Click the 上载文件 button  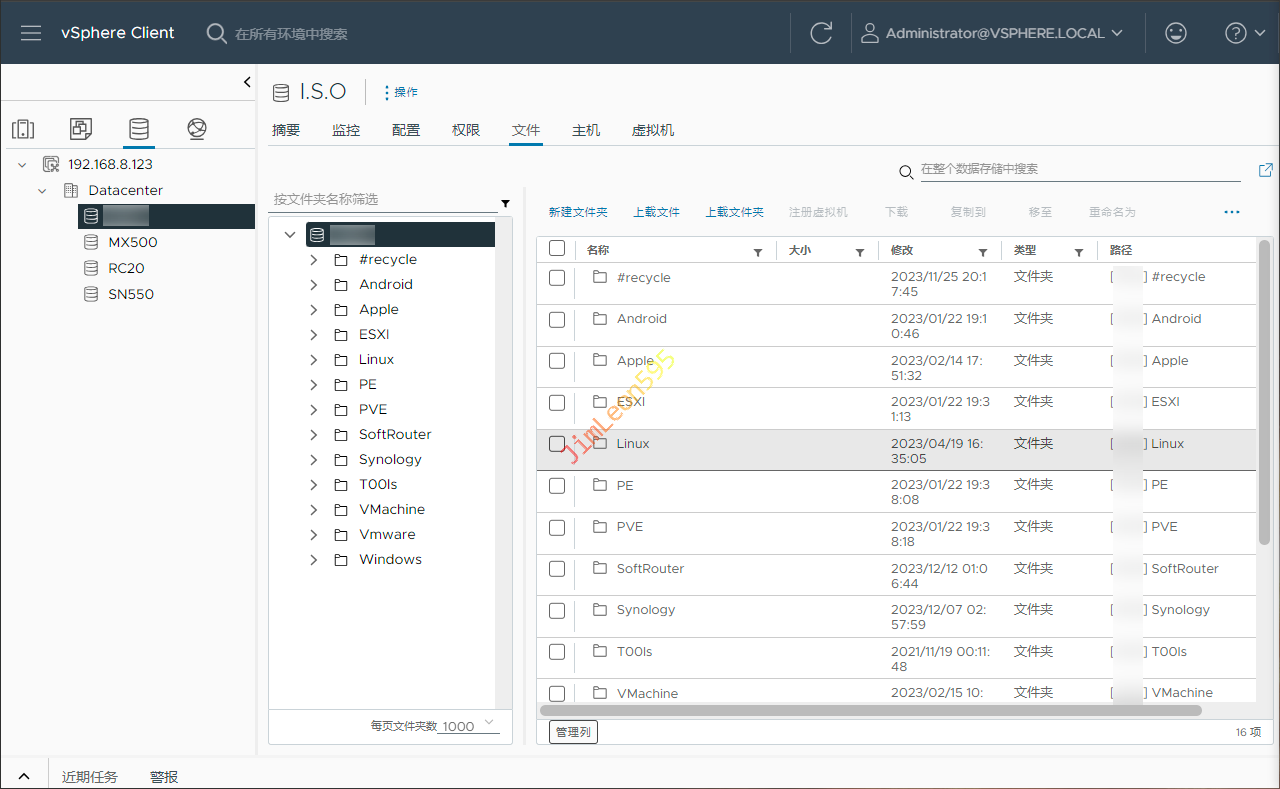(656, 212)
